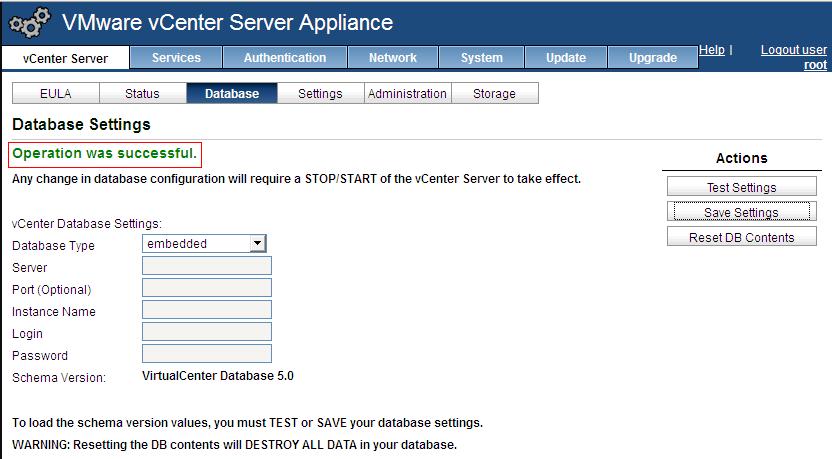The height and width of the screenshot is (459, 832).
Task: Click the Instance Name input field
Action: (x=207, y=310)
